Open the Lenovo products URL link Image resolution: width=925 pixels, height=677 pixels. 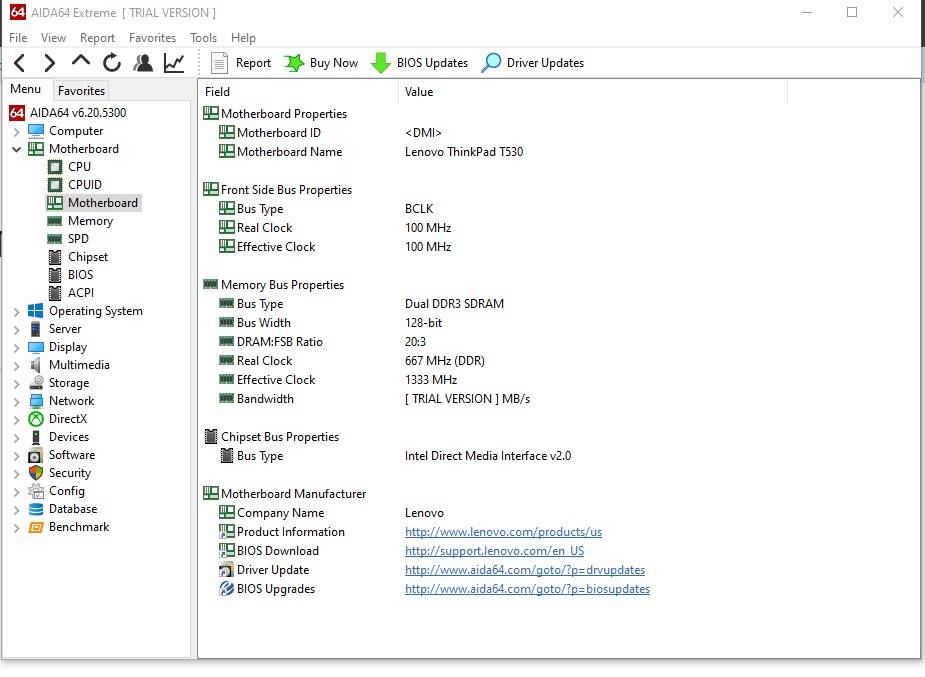[503, 532]
